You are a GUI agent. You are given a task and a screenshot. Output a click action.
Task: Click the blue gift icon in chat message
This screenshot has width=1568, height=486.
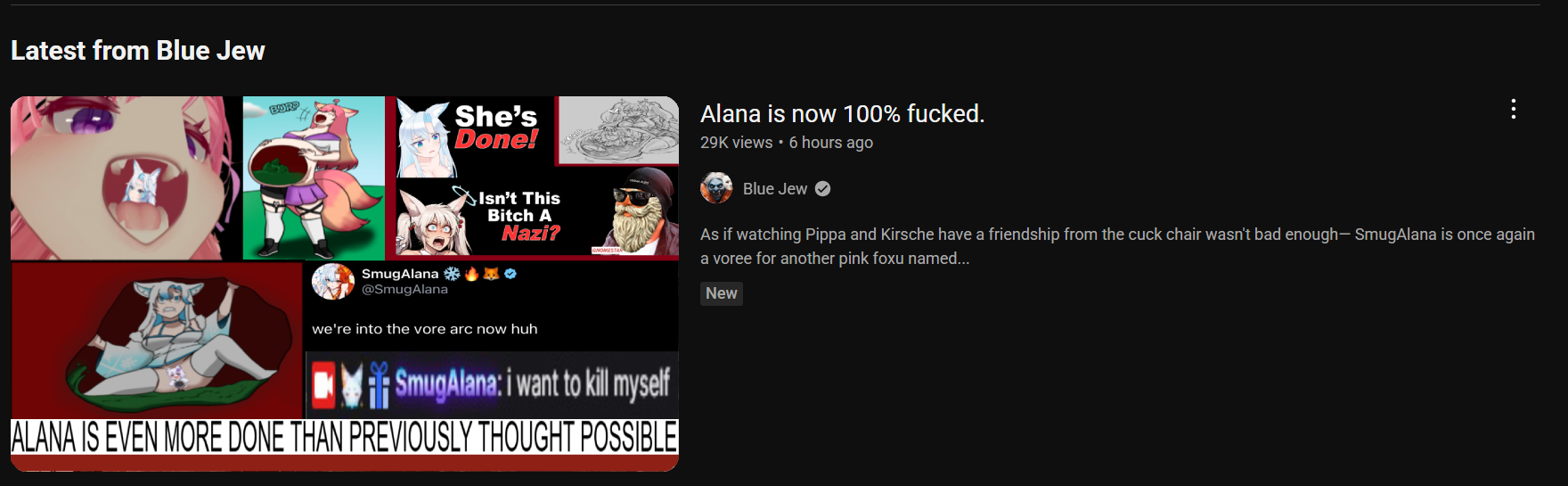(379, 385)
